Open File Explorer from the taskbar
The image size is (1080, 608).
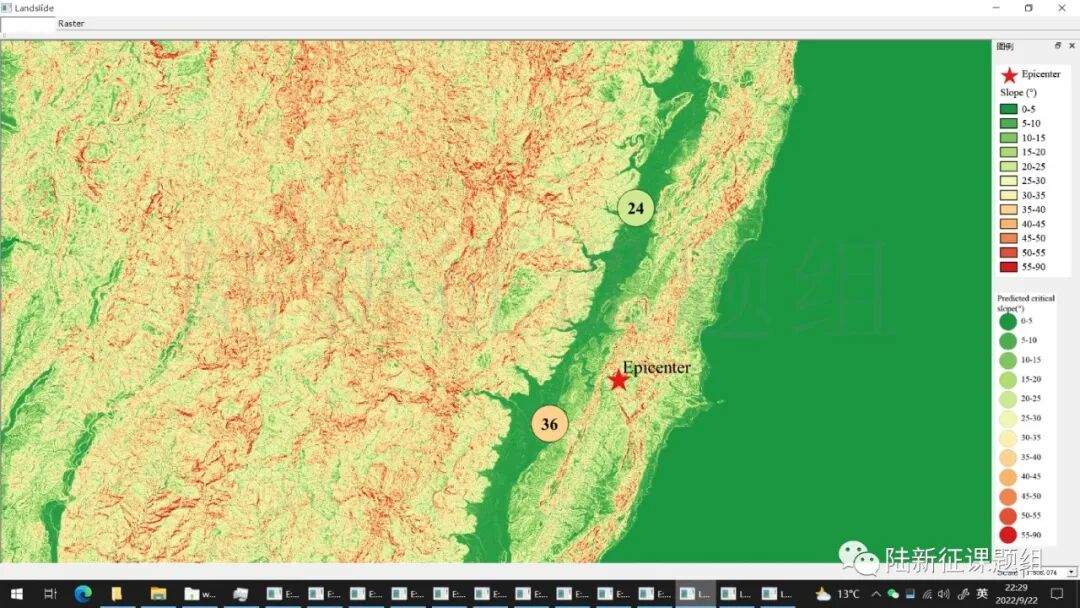tap(158, 594)
